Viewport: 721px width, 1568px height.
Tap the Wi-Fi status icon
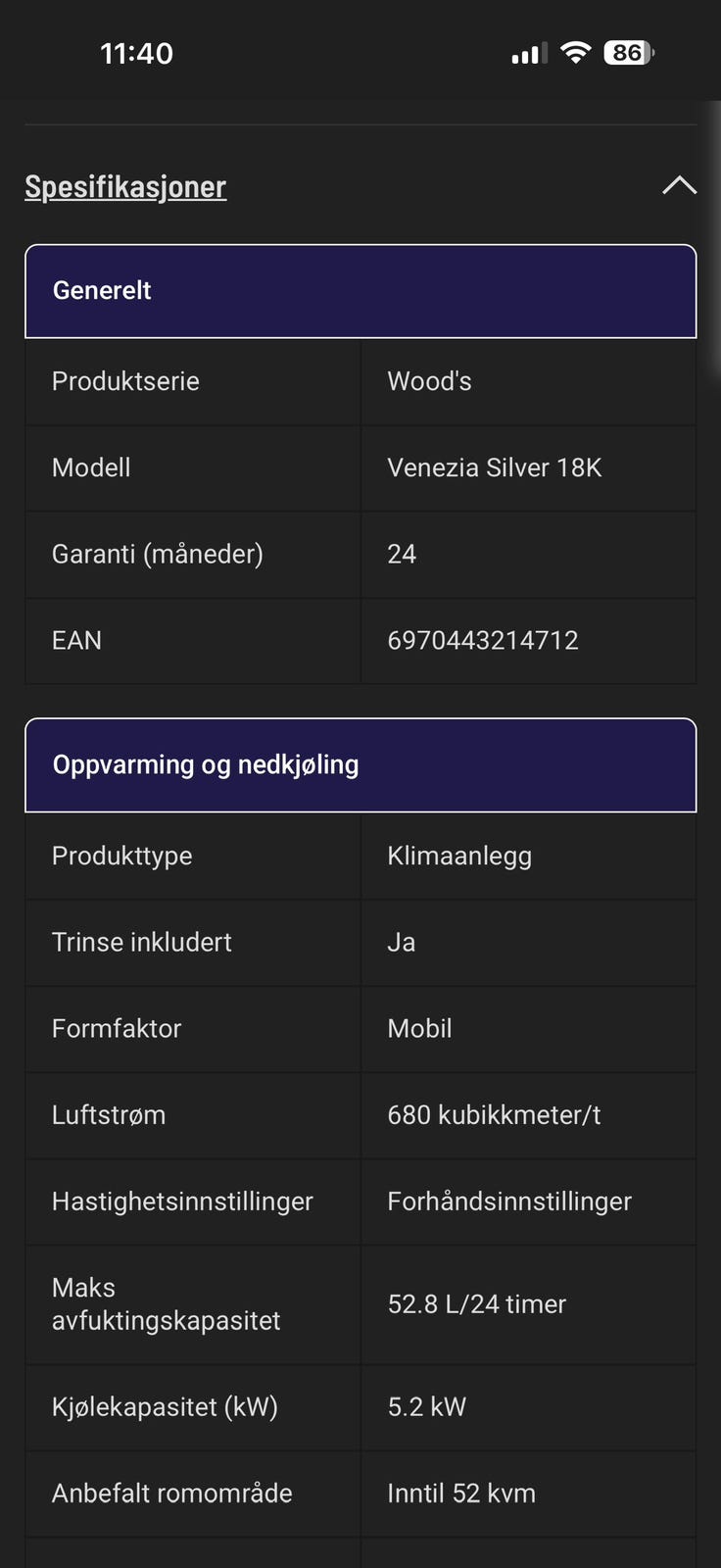tap(576, 53)
